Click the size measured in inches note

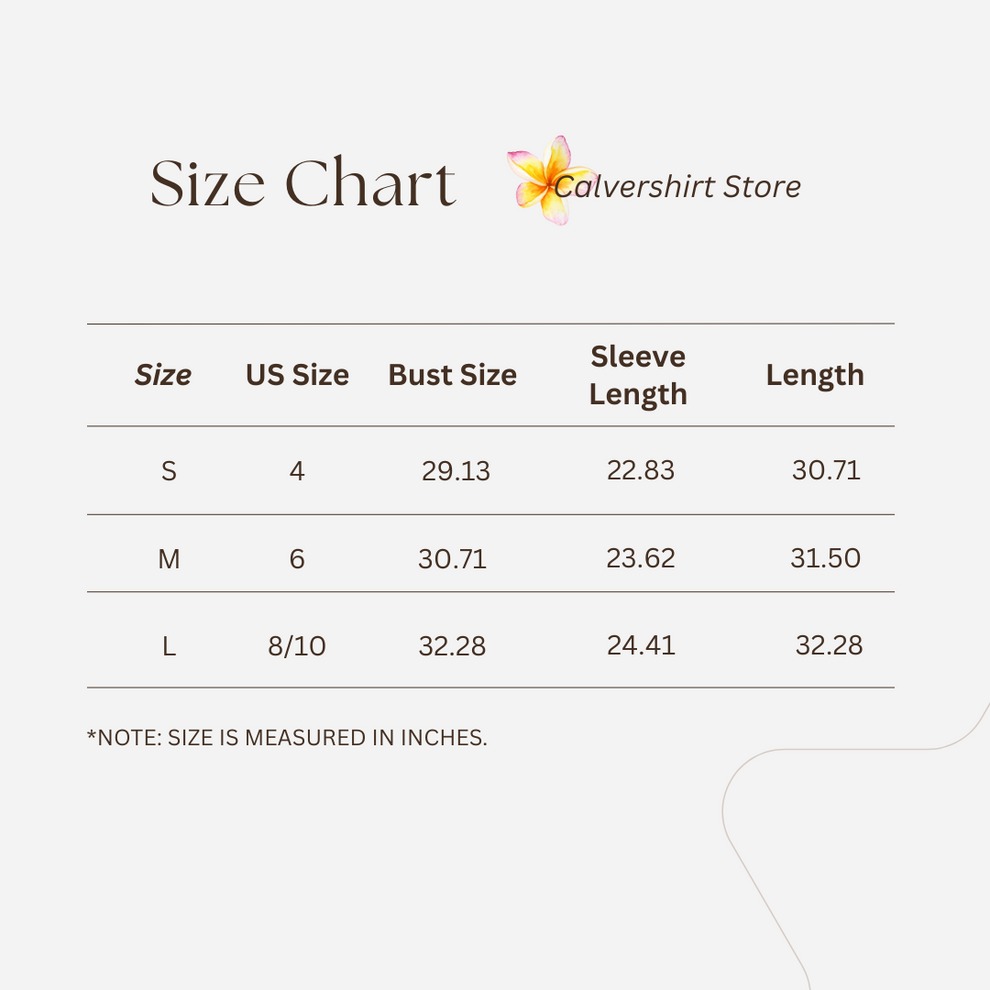(x=287, y=738)
